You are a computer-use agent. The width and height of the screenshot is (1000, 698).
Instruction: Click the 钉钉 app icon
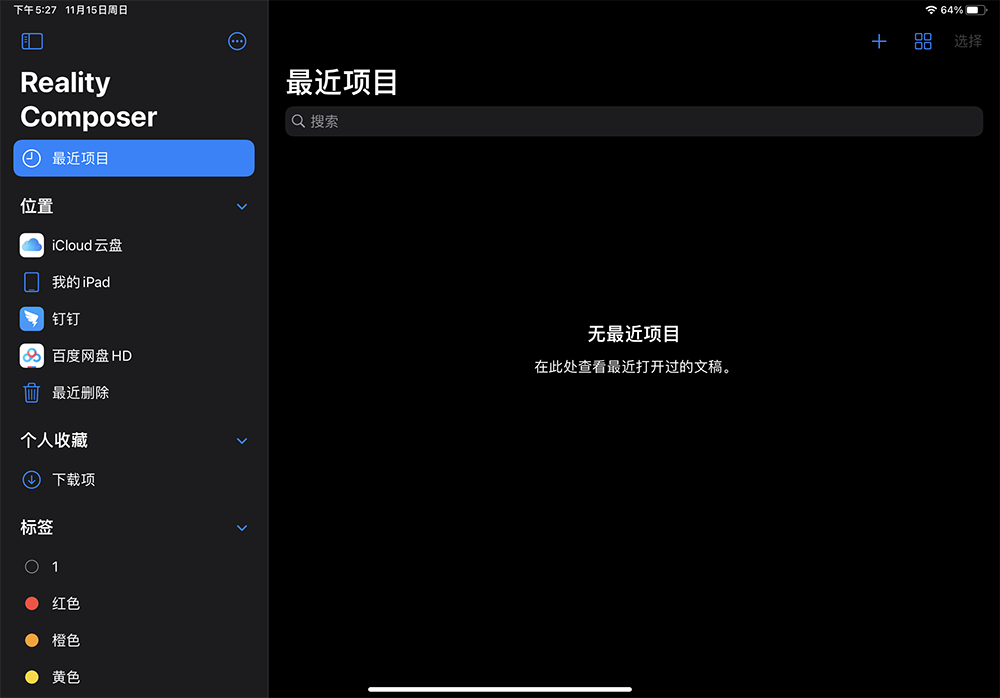[x=32, y=319]
